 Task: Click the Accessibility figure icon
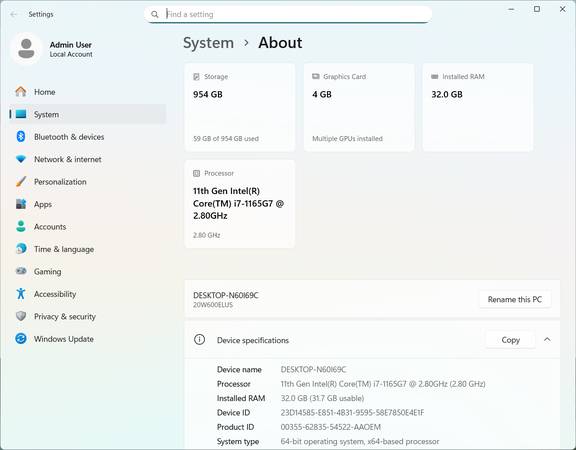21,294
